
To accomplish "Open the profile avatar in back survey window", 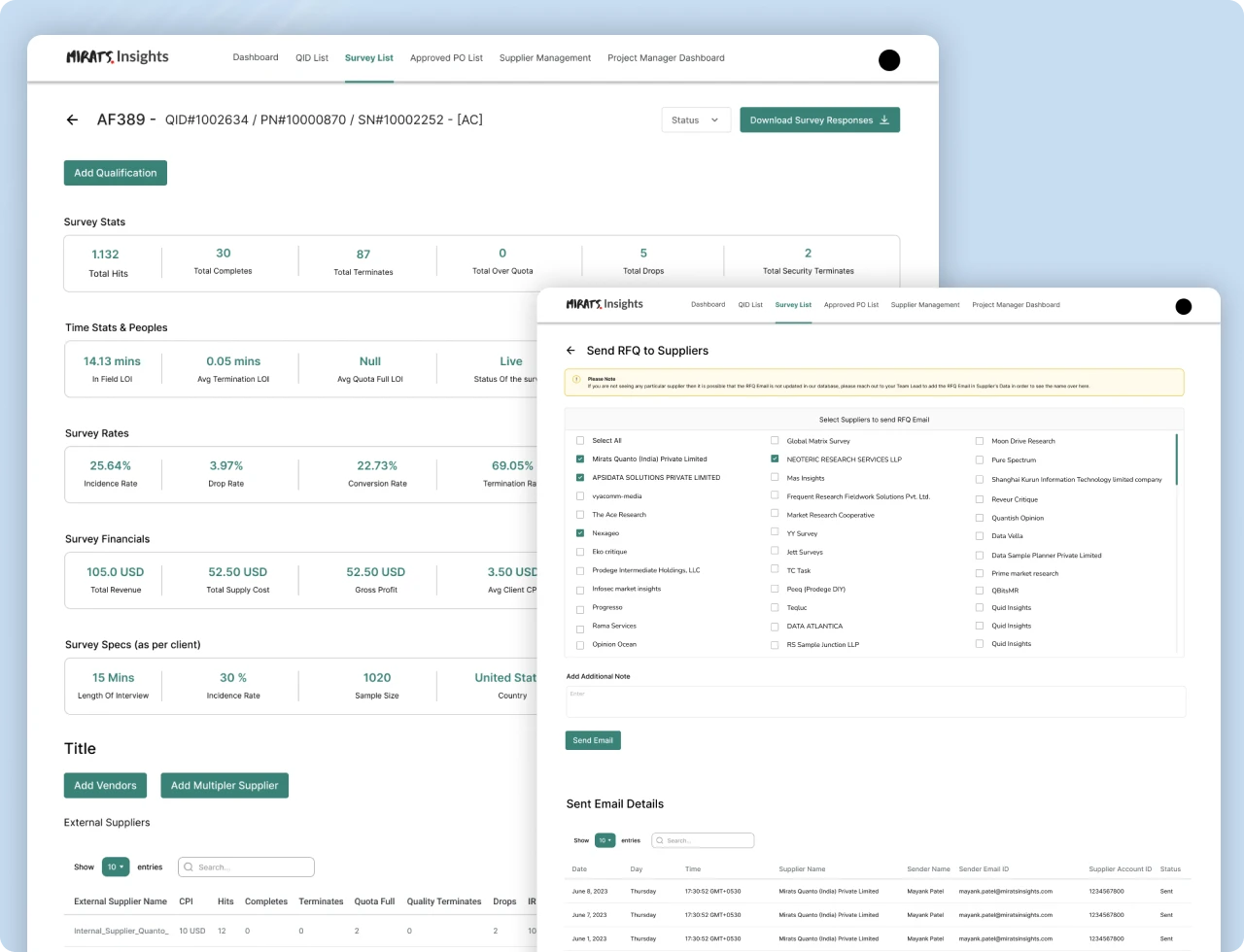I will (x=889, y=60).
